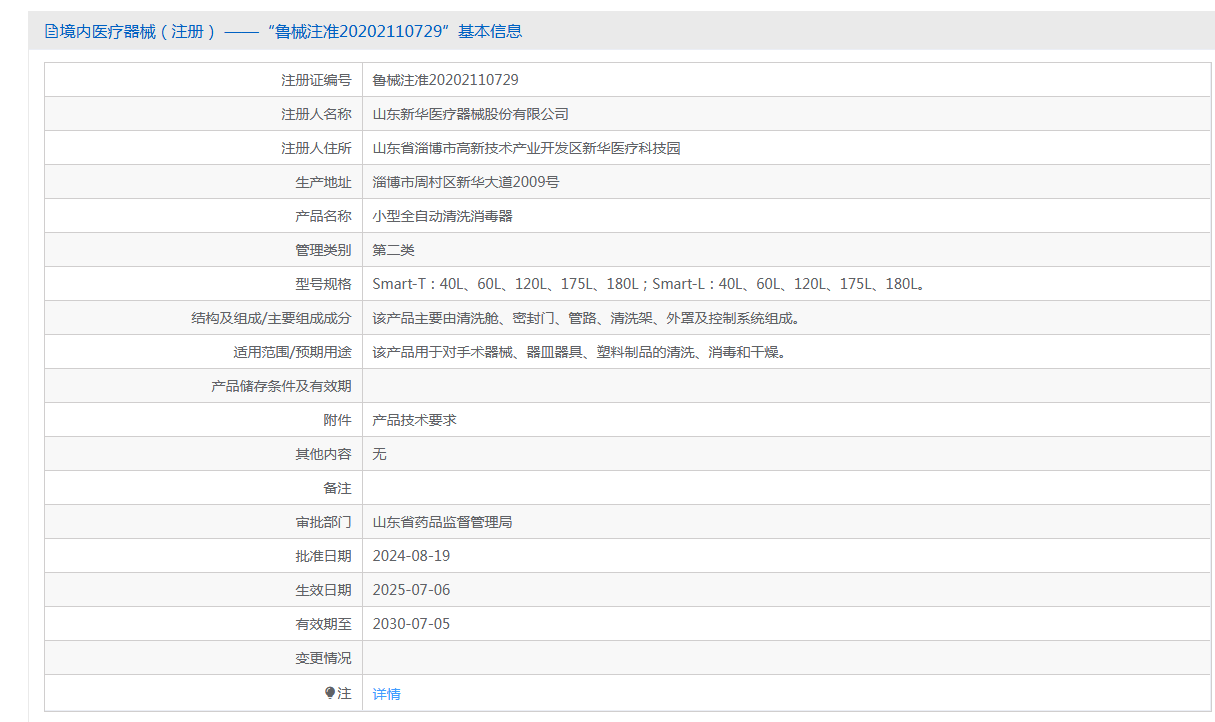Select the registrant address 山东省淄博市高新技术产业开发区新华医疗科技园
1215x722 pixels.
[x=526, y=148]
